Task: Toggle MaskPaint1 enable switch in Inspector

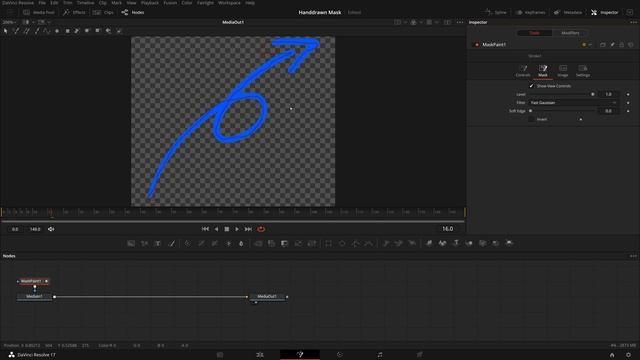Action: coord(476,44)
